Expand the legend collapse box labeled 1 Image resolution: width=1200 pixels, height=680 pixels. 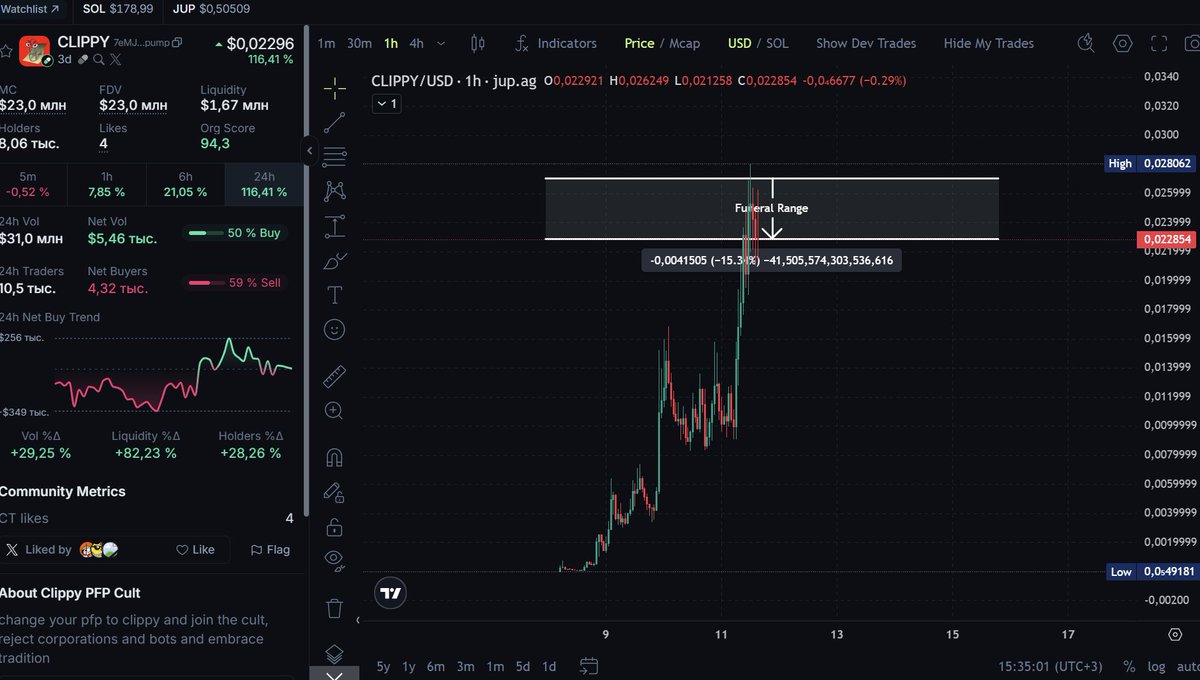(386, 103)
